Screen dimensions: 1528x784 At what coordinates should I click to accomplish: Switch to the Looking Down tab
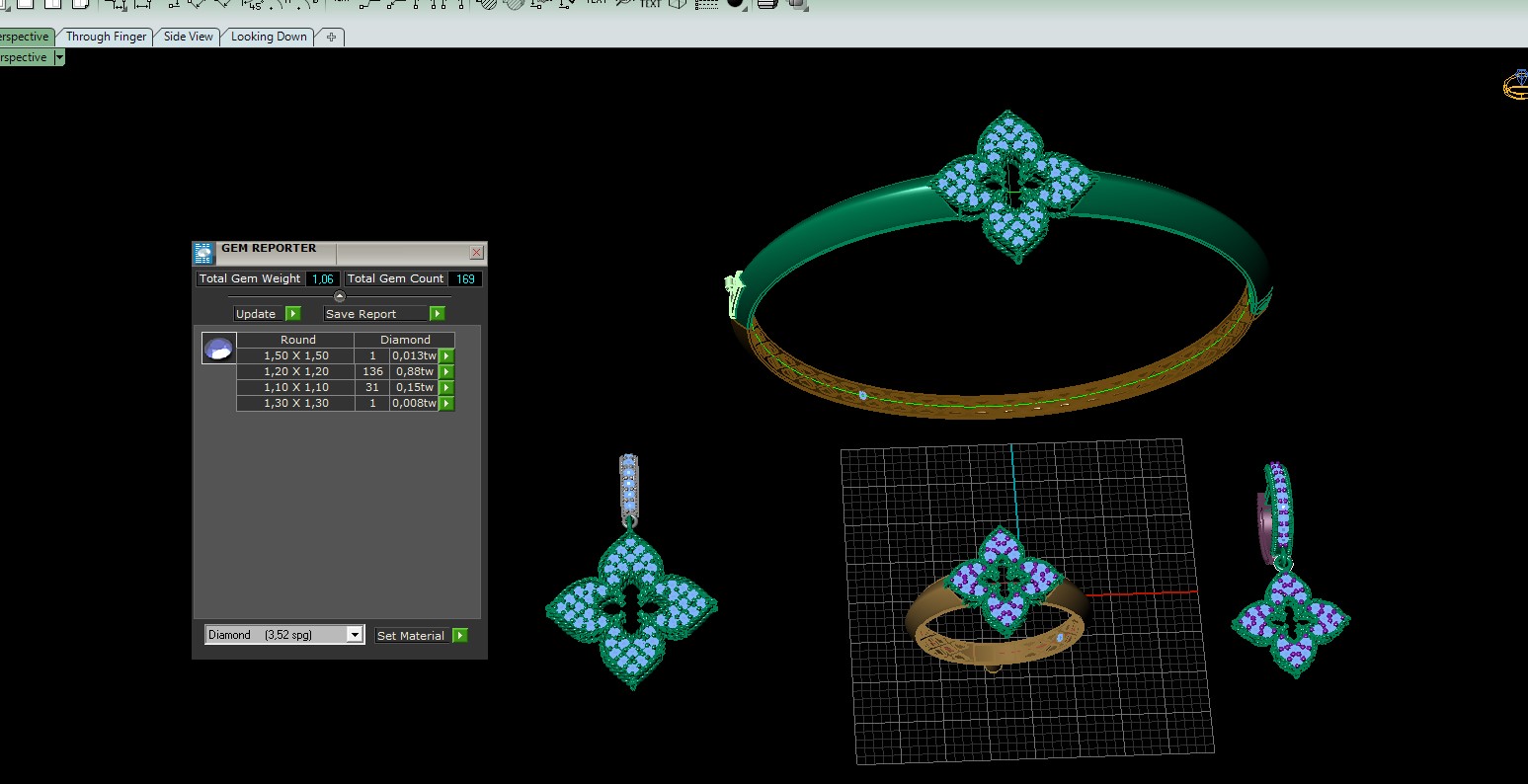(x=269, y=37)
